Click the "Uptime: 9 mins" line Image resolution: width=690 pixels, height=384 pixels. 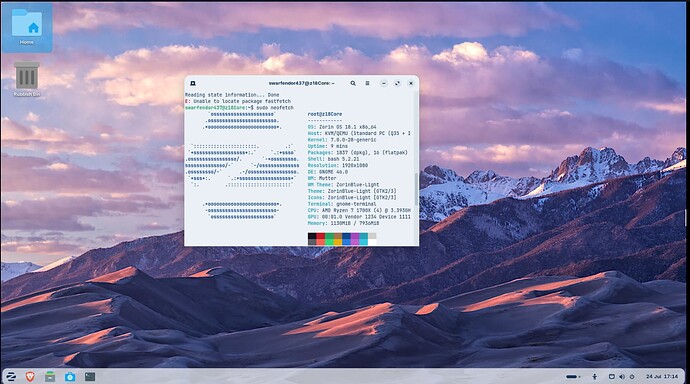pos(327,146)
